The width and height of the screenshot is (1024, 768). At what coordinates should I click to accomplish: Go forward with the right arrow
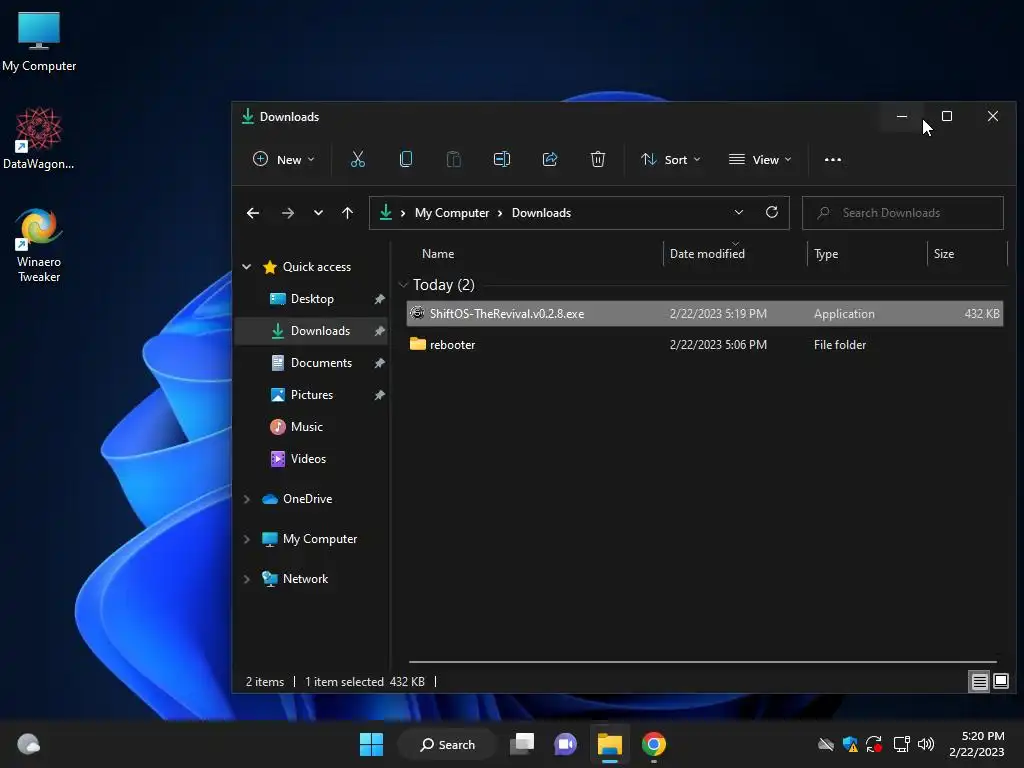pyautogui.click(x=287, y=213)
